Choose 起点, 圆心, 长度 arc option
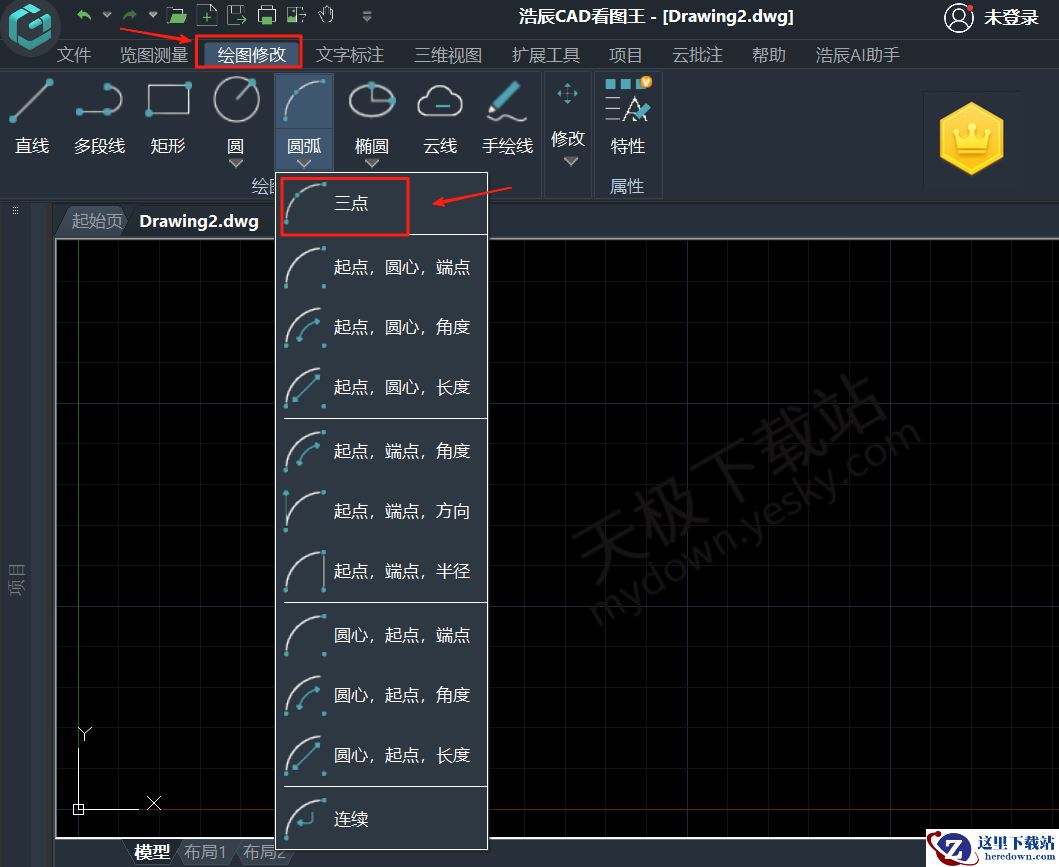Image resolution: width=1059 pixels, height=867 pixels. [382, 388]
